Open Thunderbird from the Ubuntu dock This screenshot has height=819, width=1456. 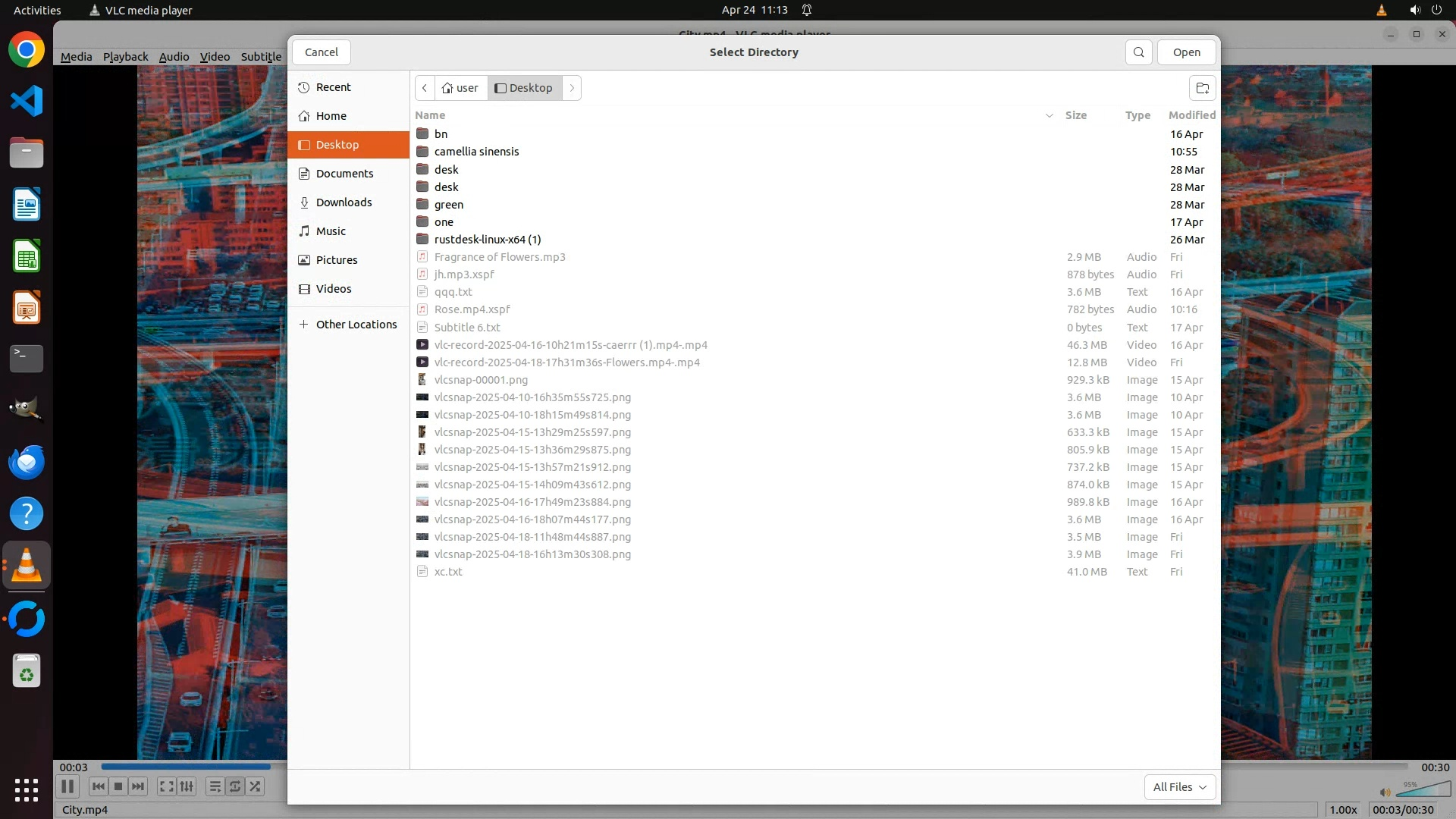click(x=27, y=462)
